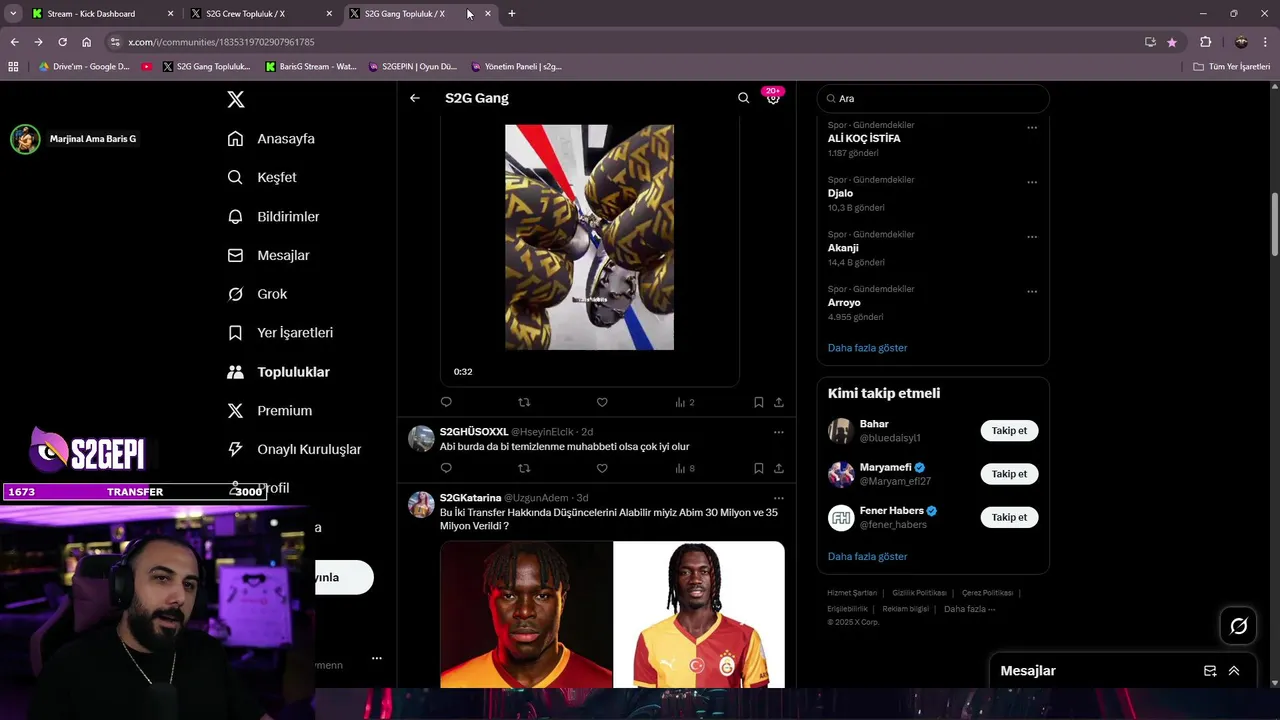Follow Fener Habers with Takip et
This screenshot has height=720, width=1280.
pyautogui.click(x=1009, y=517)
